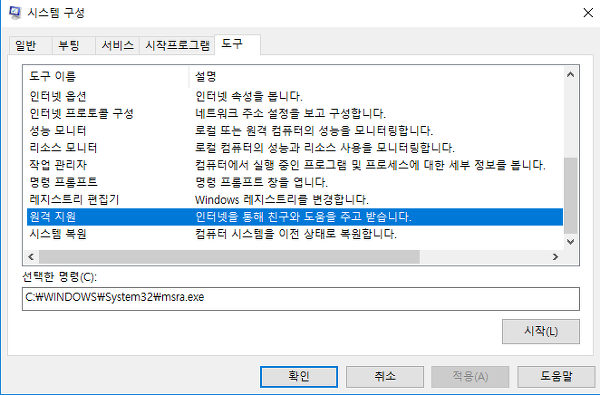Click the 시스템 구성 title bar icon

point(15,13)
